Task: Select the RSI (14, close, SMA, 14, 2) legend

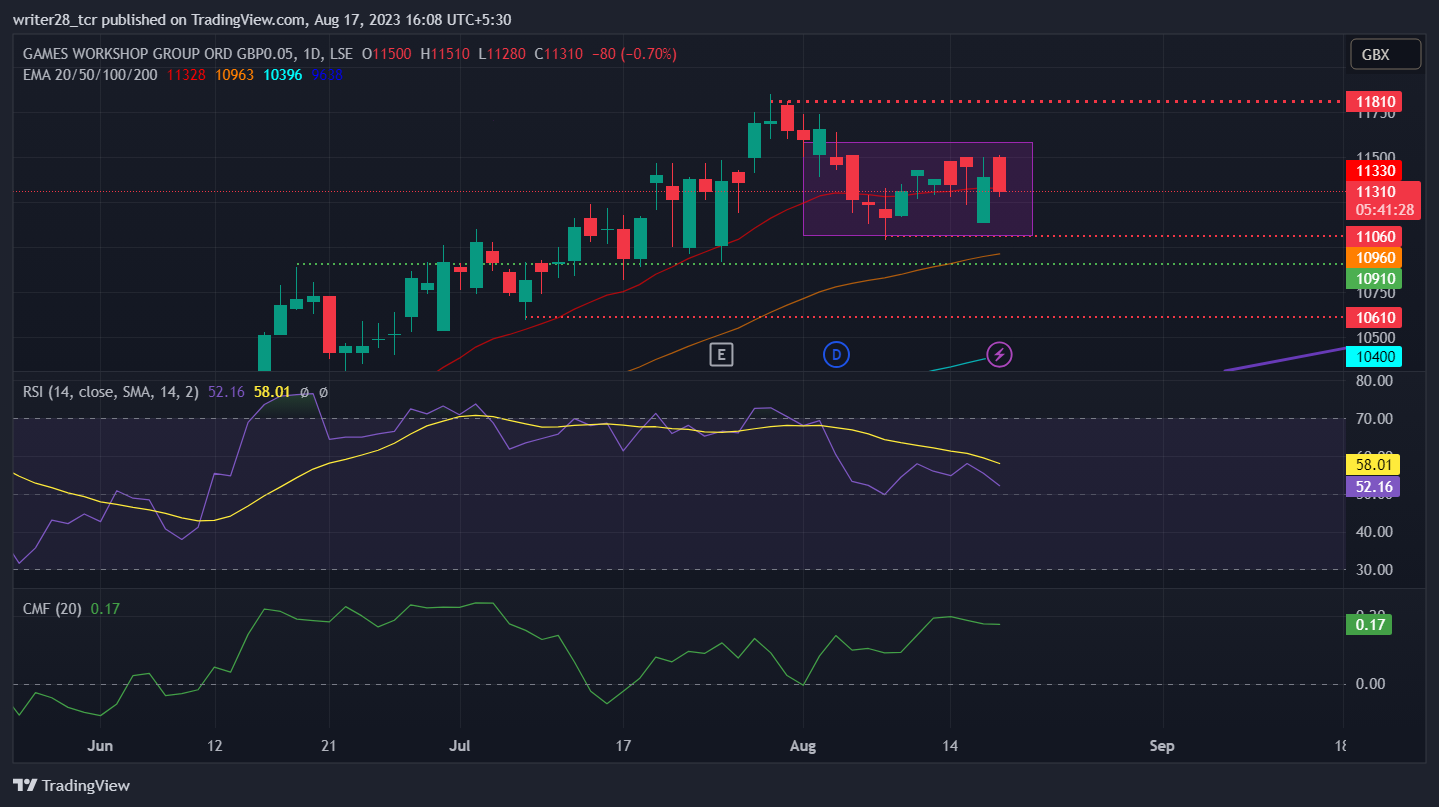Action: pos(112,392)
